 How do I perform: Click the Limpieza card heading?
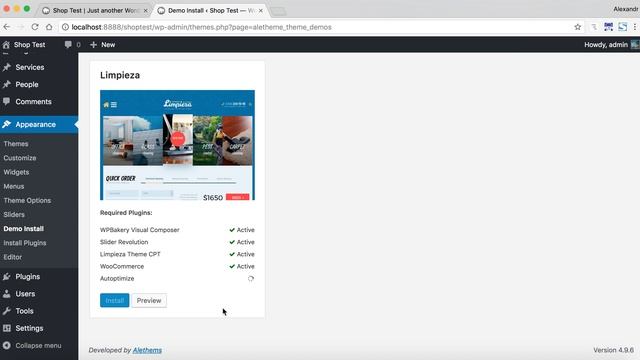[x=120, y=75]
